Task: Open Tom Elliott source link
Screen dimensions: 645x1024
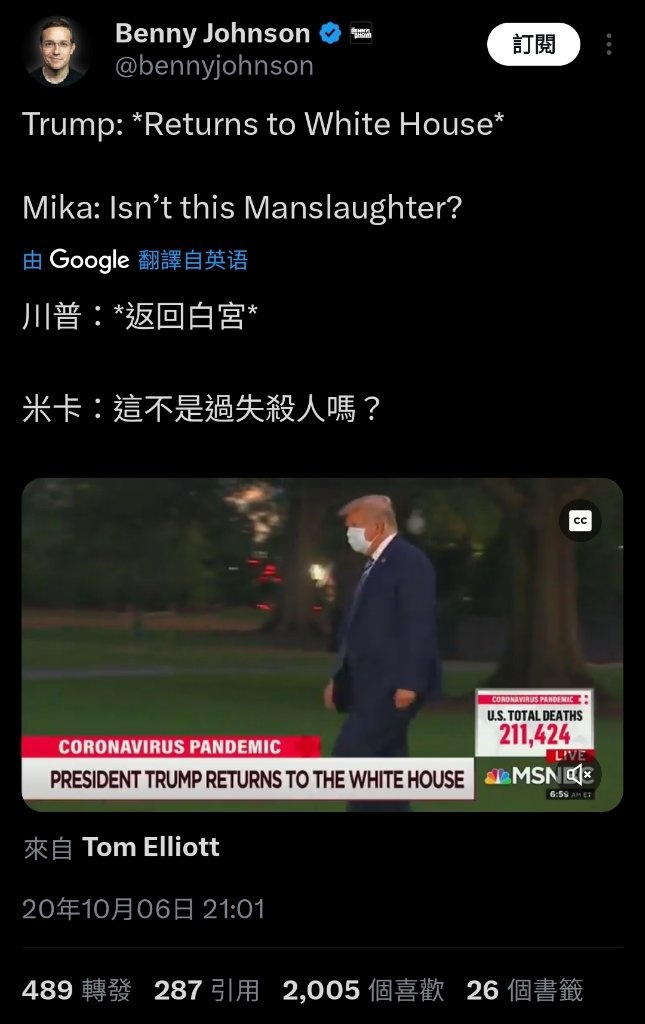Action: [151, 847]
